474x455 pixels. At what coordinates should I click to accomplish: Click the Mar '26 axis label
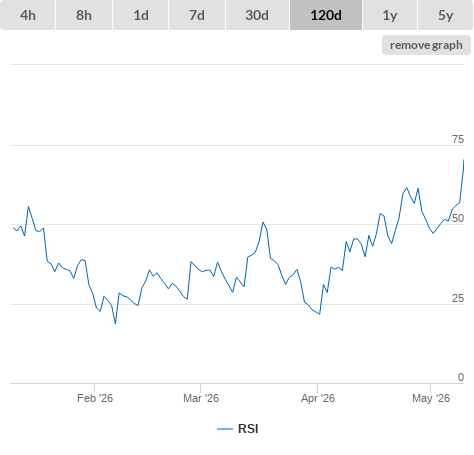tap(201, 398)
